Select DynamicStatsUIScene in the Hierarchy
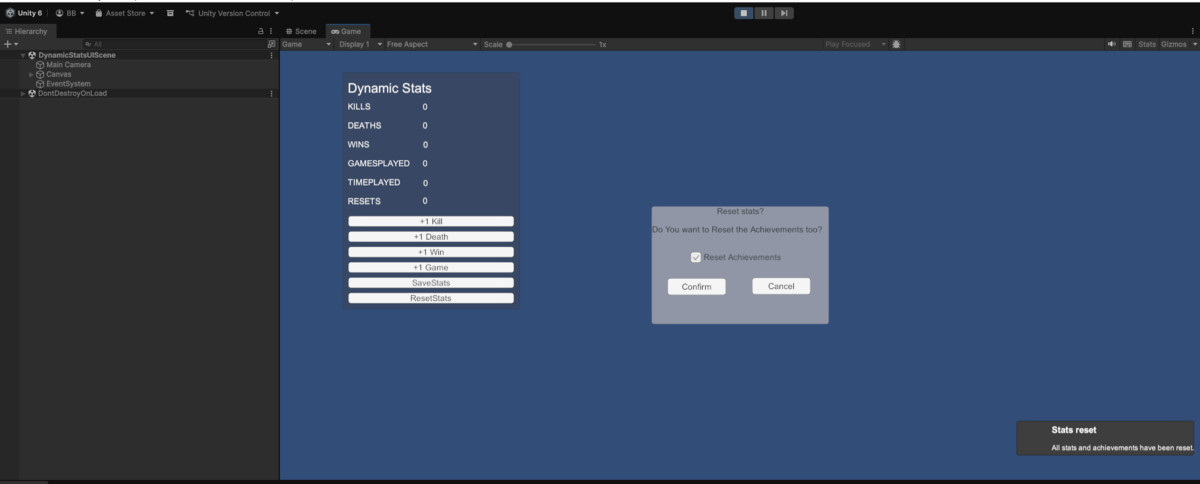This screenshot has height=484, width=1200. (x=77, y=55)
